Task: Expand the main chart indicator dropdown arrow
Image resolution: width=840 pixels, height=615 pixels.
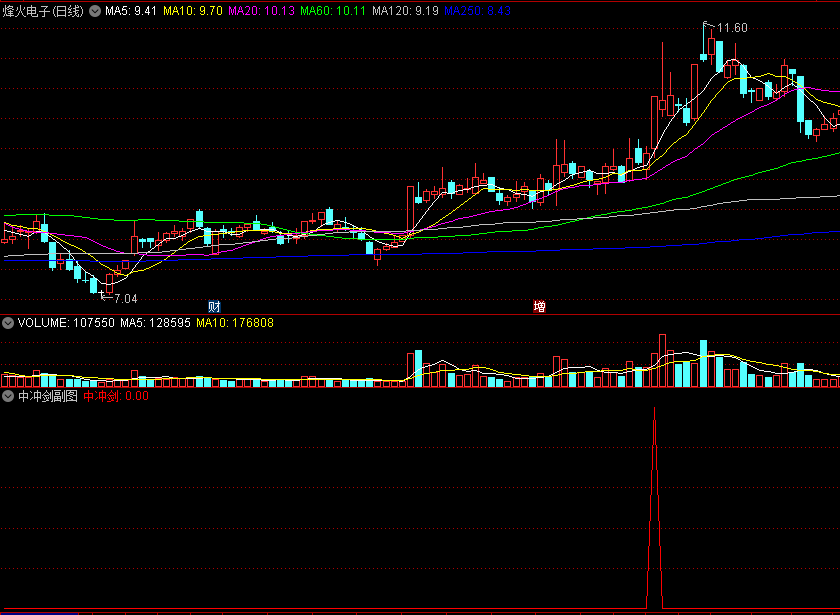Action: click(x=95, y=11)
